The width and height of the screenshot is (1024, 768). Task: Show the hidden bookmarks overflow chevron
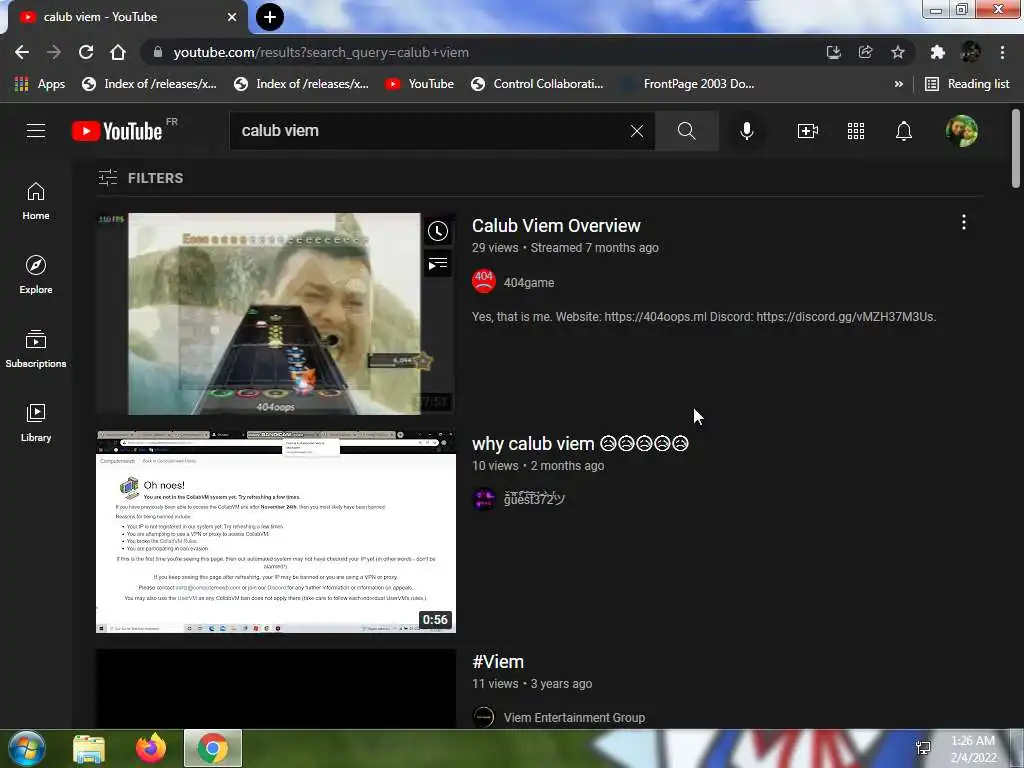click(x=899, y=84)
